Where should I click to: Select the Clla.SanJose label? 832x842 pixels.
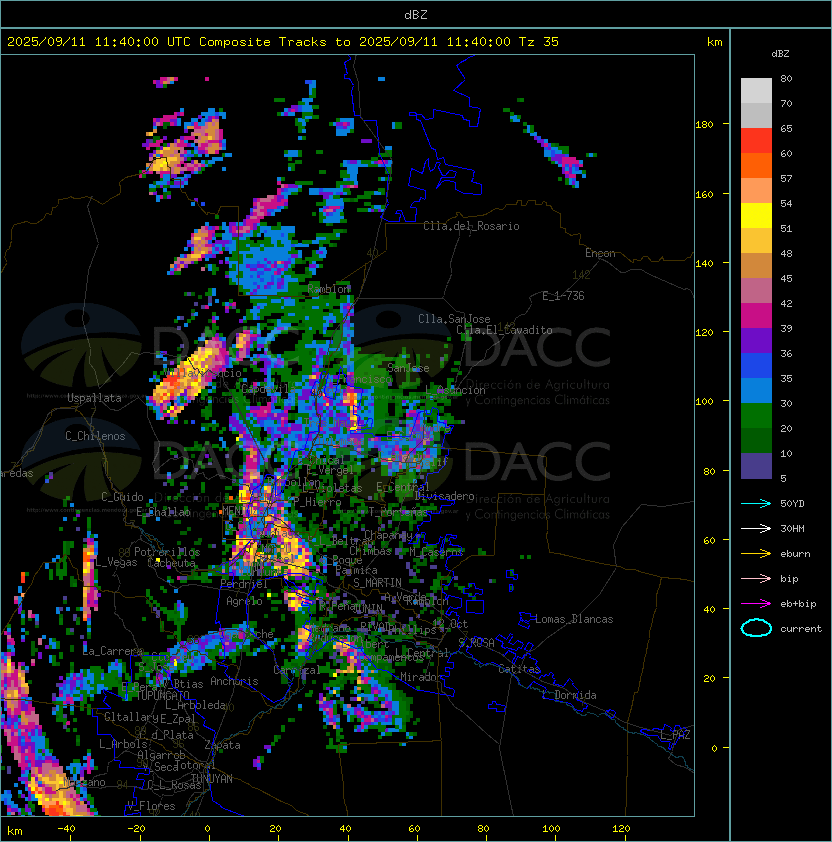pyautogui.click(x=454, y=319)
